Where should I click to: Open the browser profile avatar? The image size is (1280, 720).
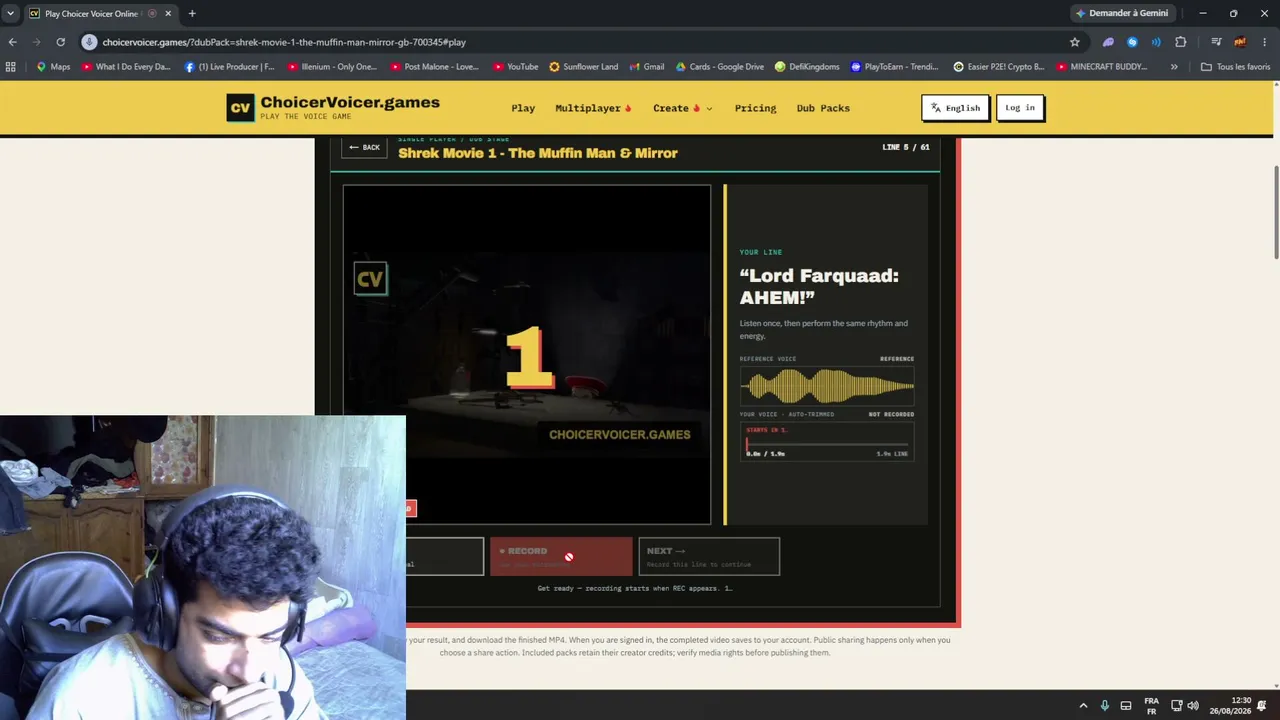tap(1240, 42)
